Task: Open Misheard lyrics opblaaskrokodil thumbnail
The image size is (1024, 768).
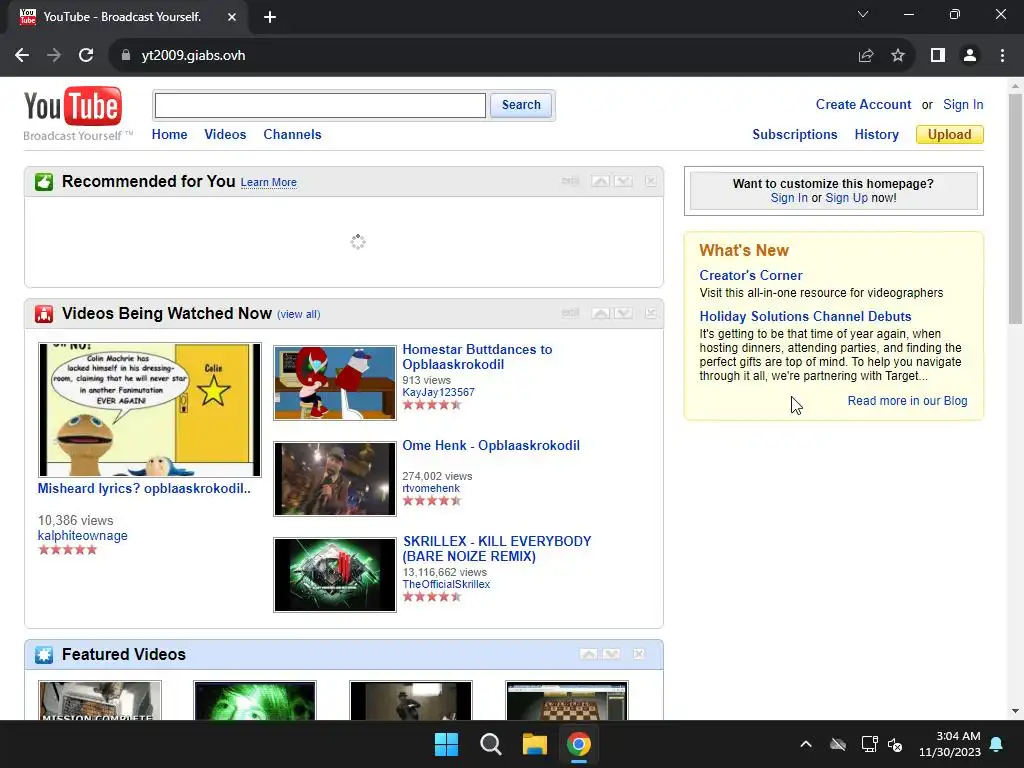Action: tap(150, 409)
